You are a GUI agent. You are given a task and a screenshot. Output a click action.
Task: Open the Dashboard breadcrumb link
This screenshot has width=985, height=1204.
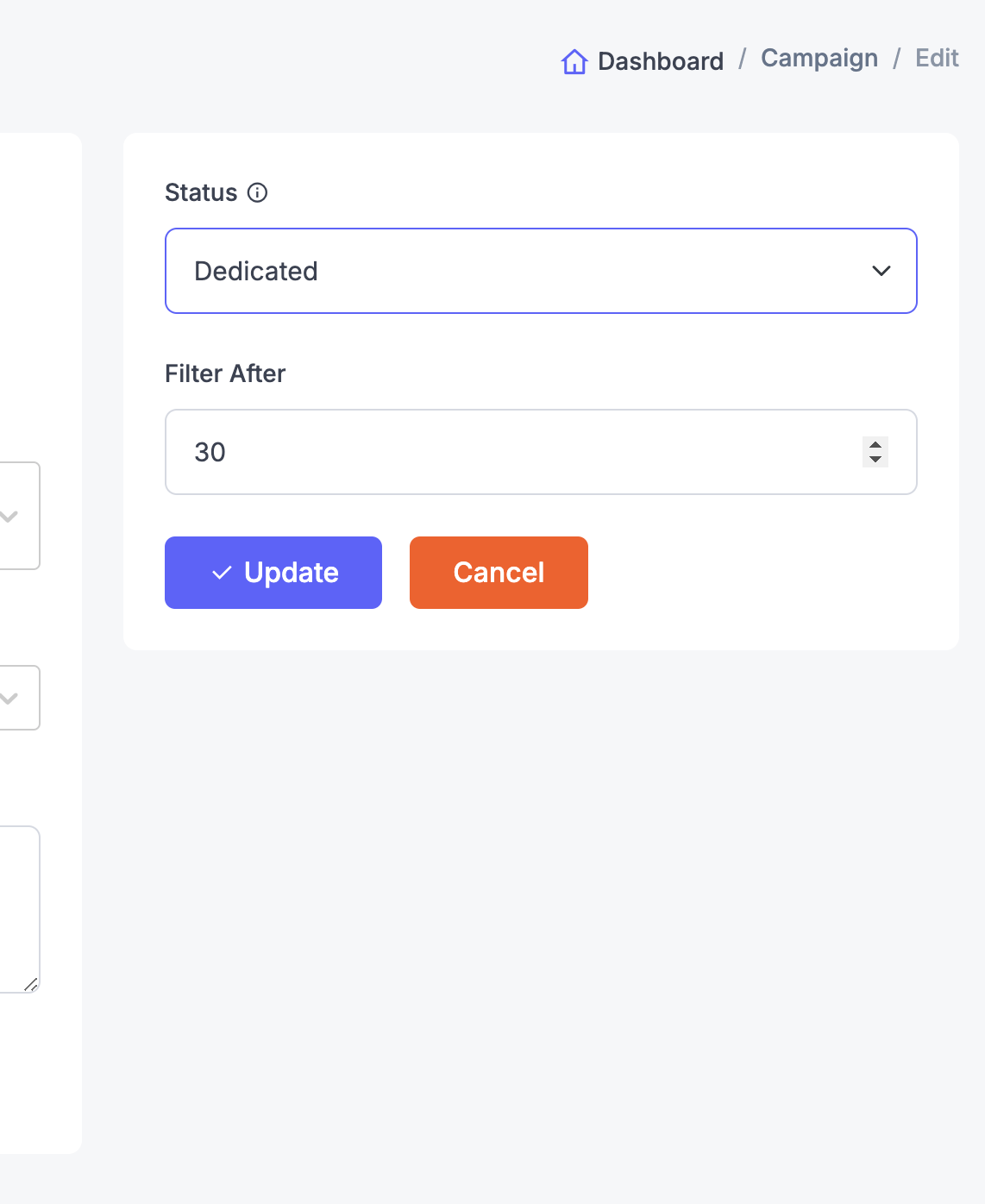661,61
